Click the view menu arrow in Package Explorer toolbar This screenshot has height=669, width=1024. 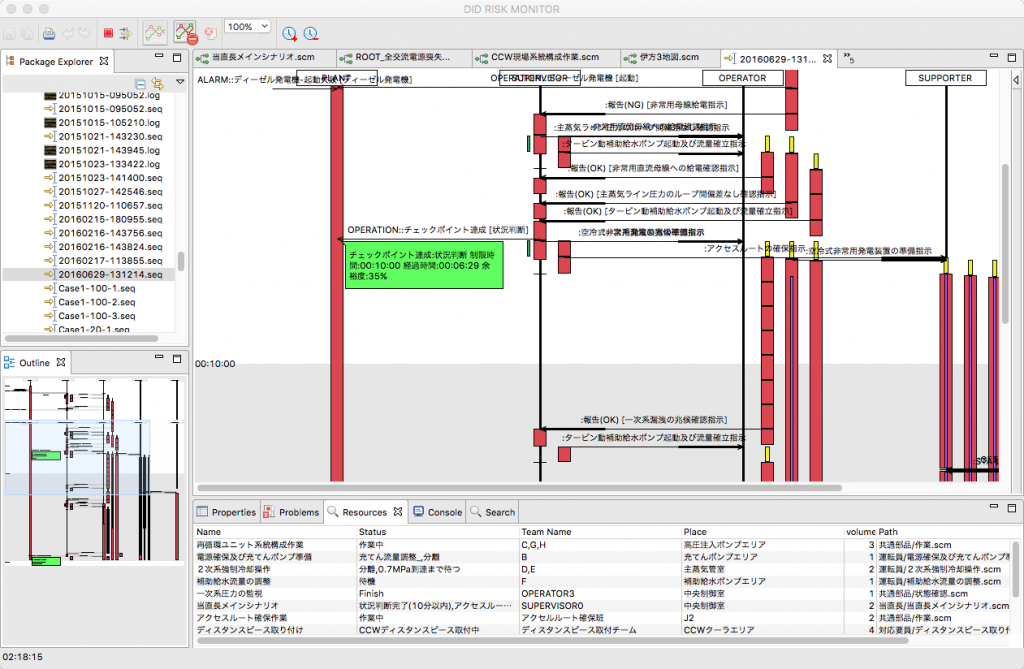[x=181, y=81]
